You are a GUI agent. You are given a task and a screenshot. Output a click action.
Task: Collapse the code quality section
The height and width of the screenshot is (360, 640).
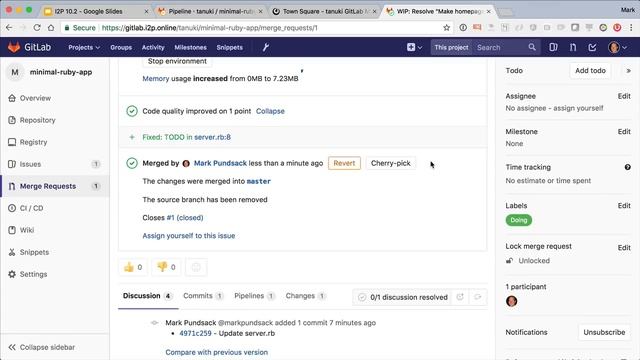click(x=270, y=111)
